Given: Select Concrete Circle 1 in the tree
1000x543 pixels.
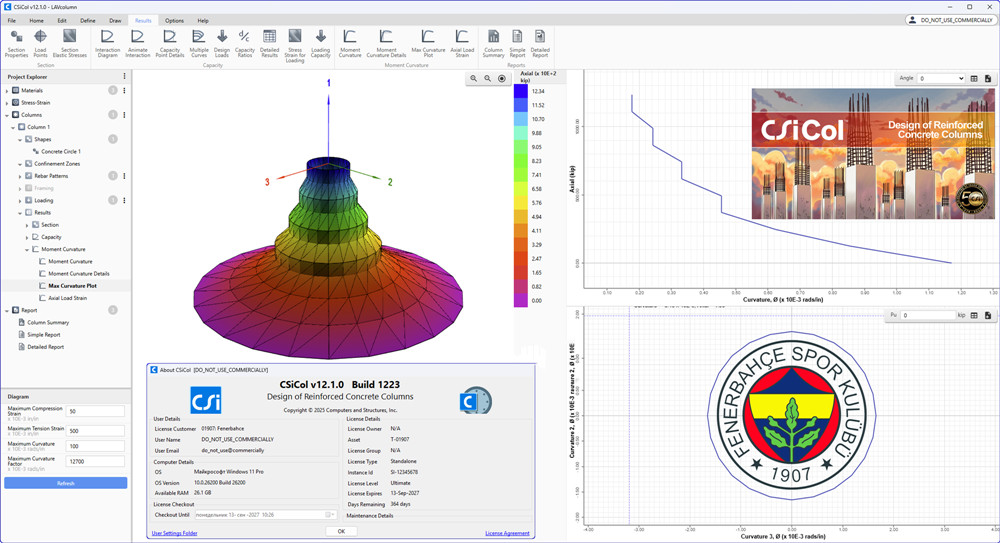Looking at the screenshot, I should pyautogui.click(x=61, y=152).
